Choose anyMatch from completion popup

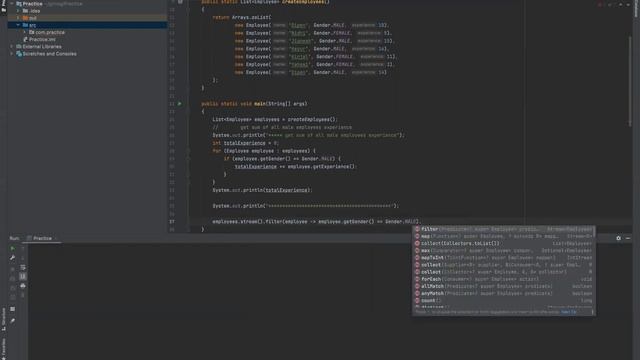click(503, 293)
